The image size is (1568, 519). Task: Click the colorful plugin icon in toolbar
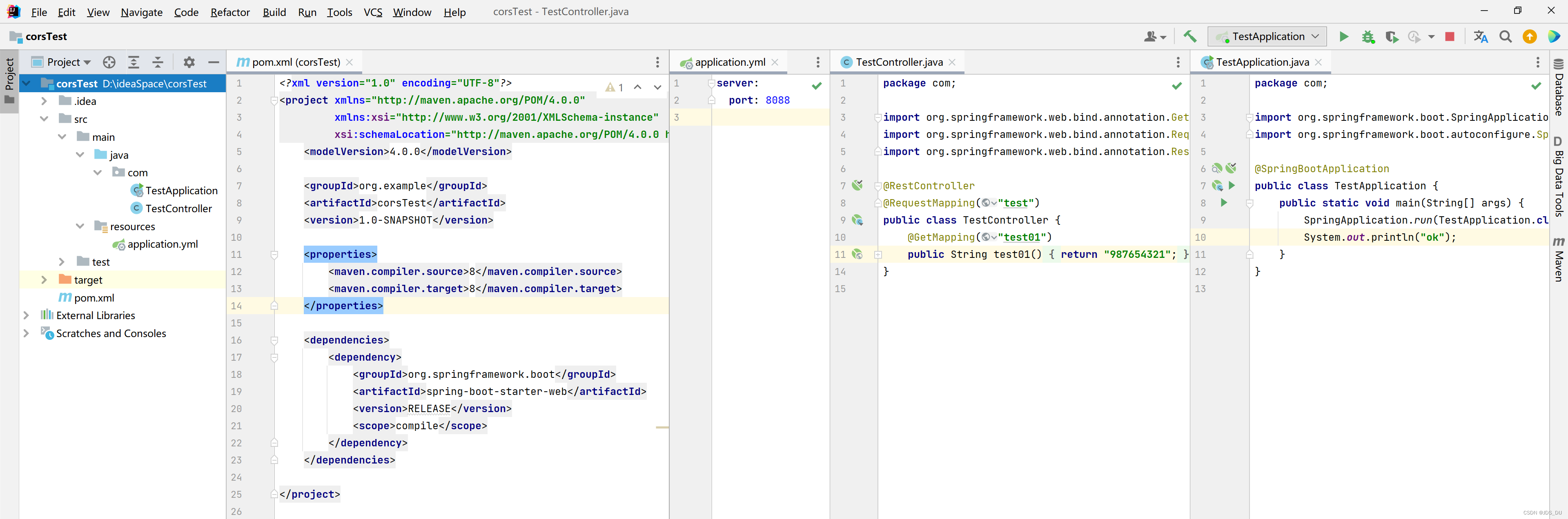pyautogui.click(x=1554, y=36)
